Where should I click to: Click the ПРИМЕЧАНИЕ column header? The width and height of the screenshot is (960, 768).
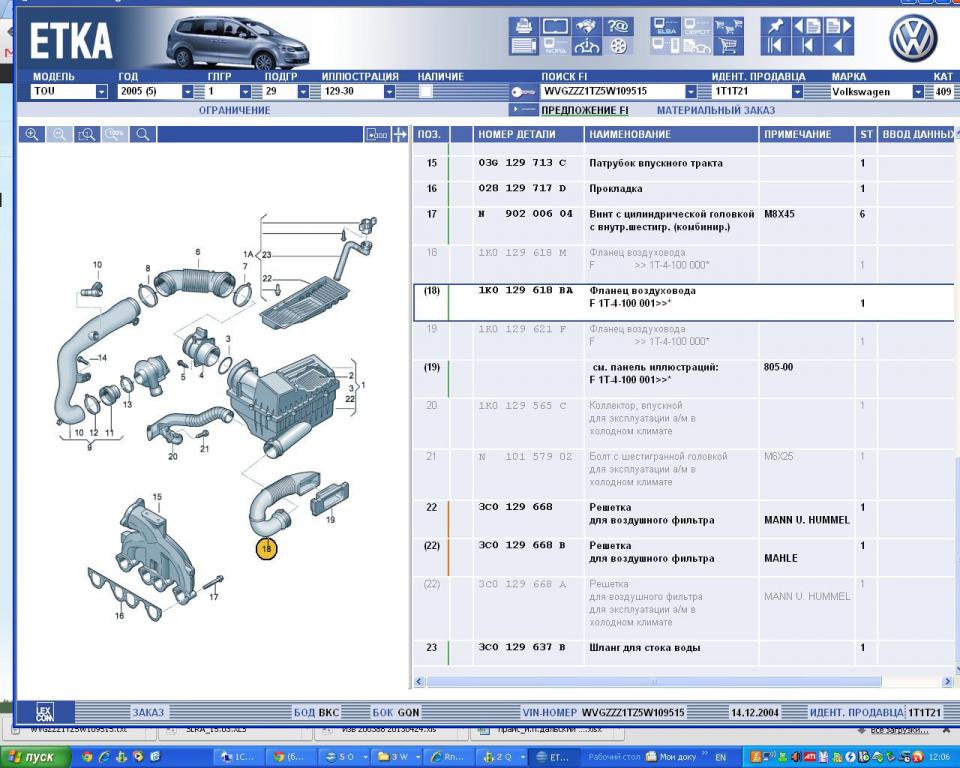tap(806, 134)
